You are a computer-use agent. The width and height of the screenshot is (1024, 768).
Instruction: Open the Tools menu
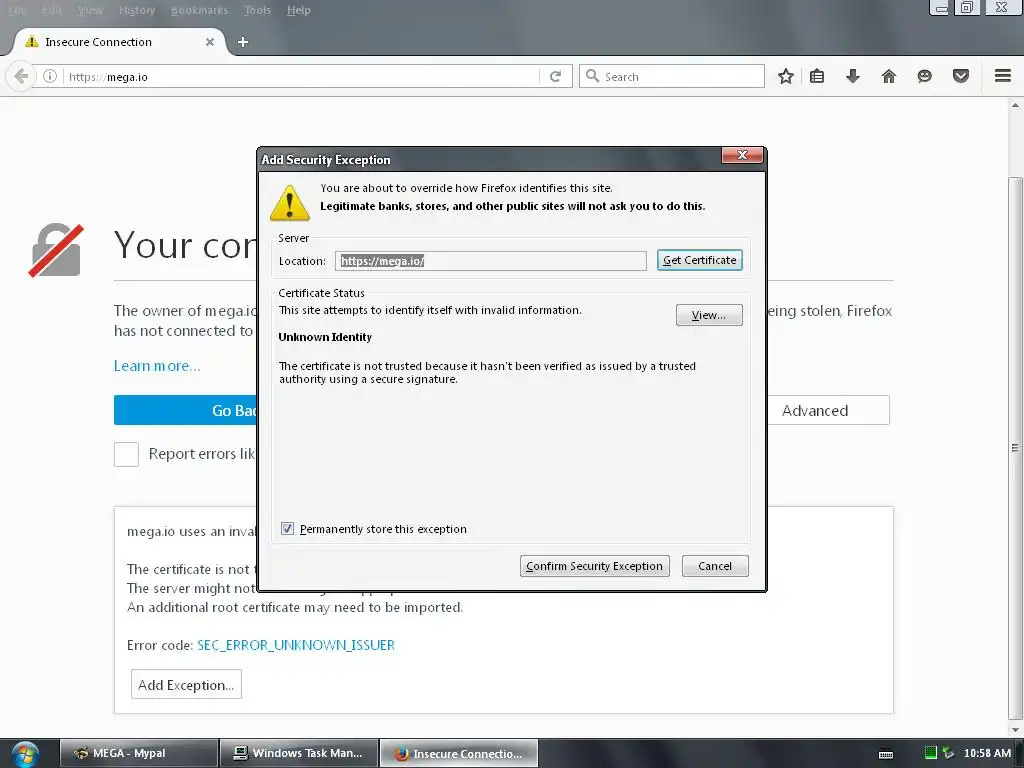point(257,10)
